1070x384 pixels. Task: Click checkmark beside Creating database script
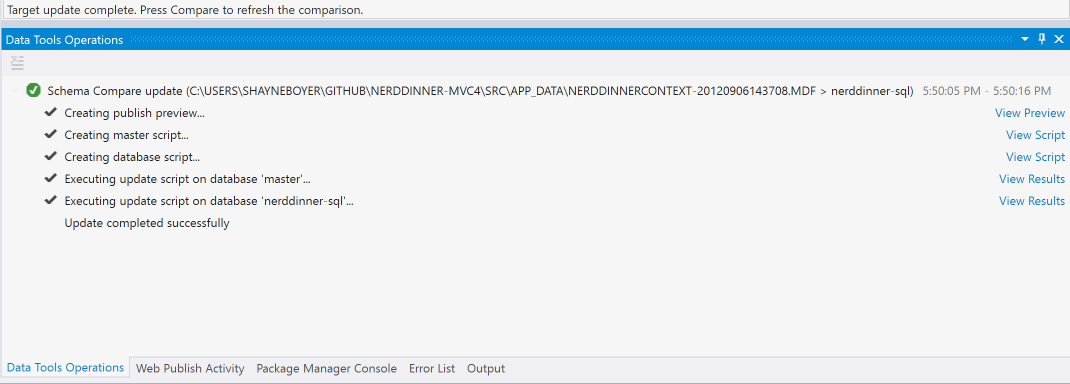[50, 156]
